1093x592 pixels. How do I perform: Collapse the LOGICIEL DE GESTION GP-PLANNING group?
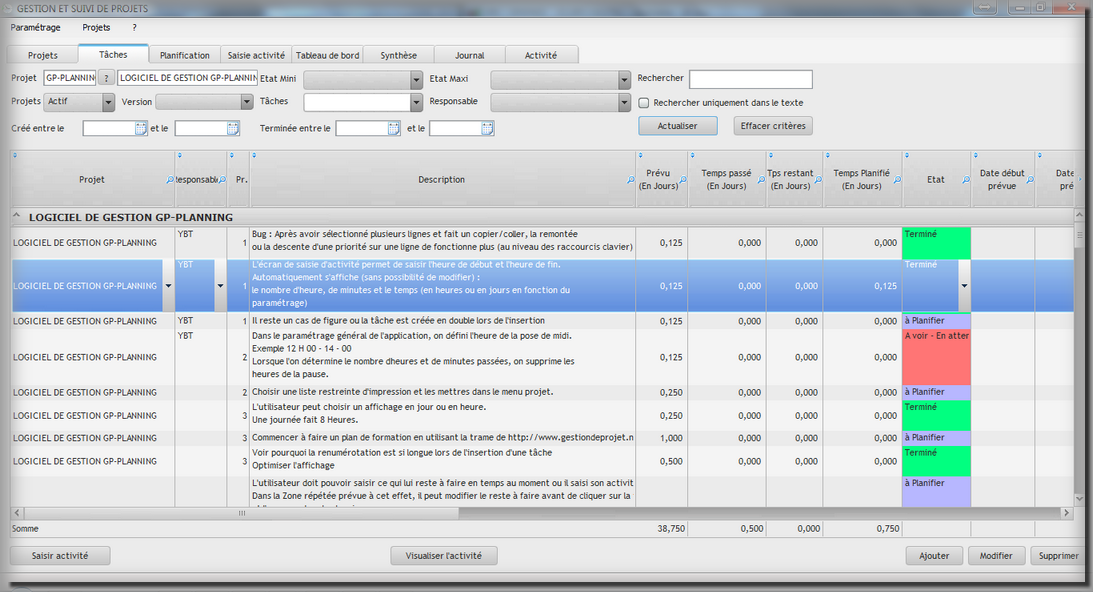(17, 217)
